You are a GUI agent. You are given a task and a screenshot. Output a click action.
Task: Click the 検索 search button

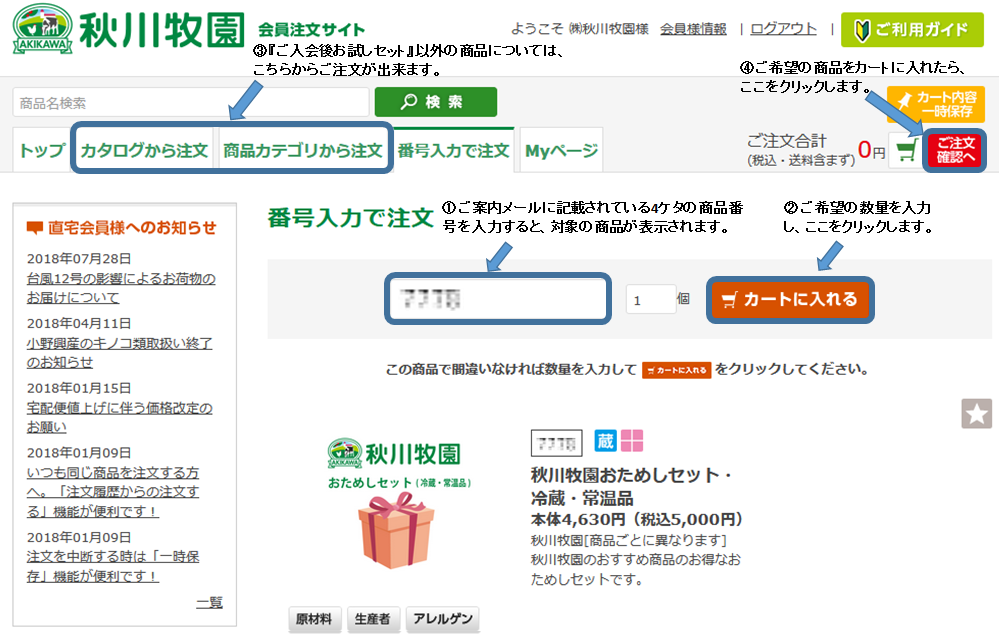pyautogui.click(x=436, y=102)
